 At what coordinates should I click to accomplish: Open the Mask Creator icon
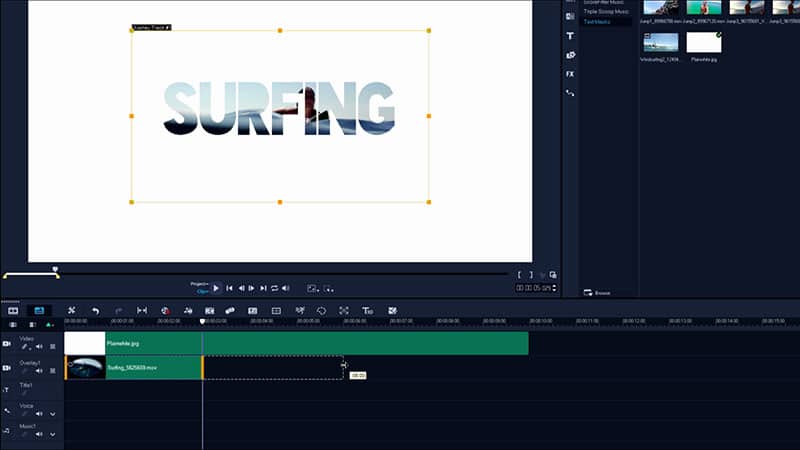[321, 311]
